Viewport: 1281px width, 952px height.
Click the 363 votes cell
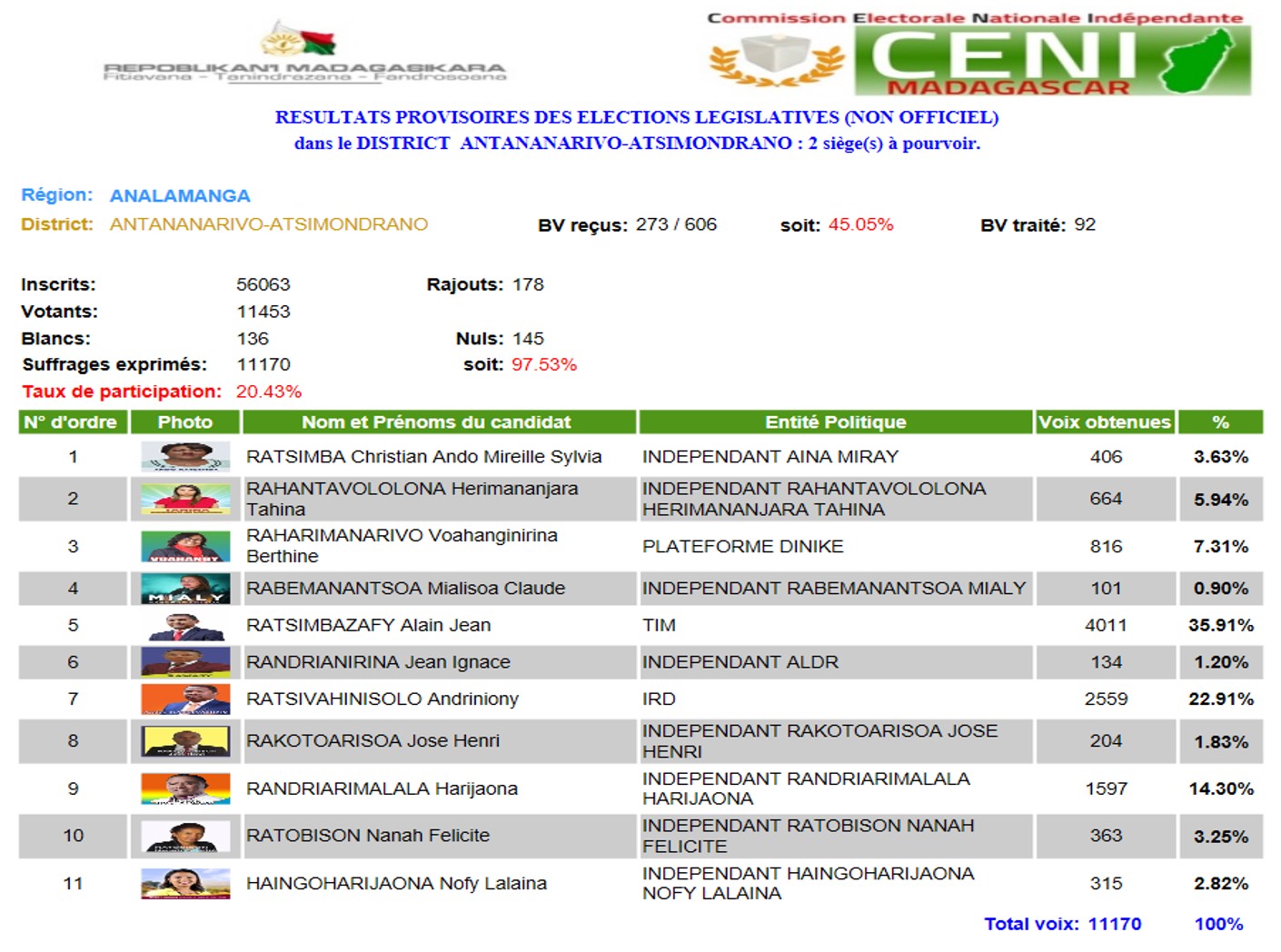(1106, 835)
